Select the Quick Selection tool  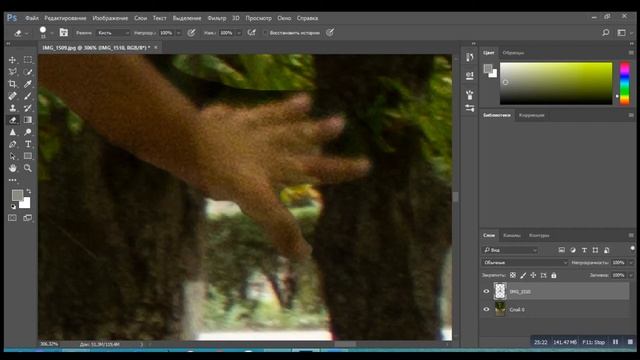click(28, 72)
